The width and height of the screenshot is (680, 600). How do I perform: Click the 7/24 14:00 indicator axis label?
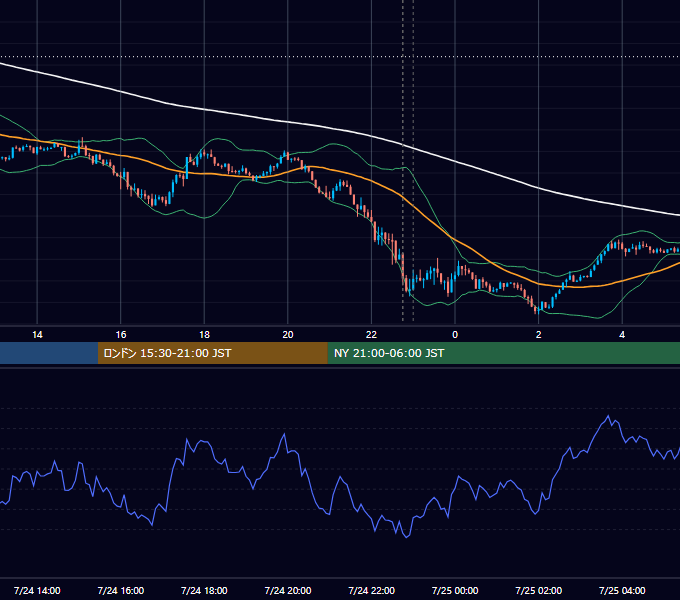[37, 590]
